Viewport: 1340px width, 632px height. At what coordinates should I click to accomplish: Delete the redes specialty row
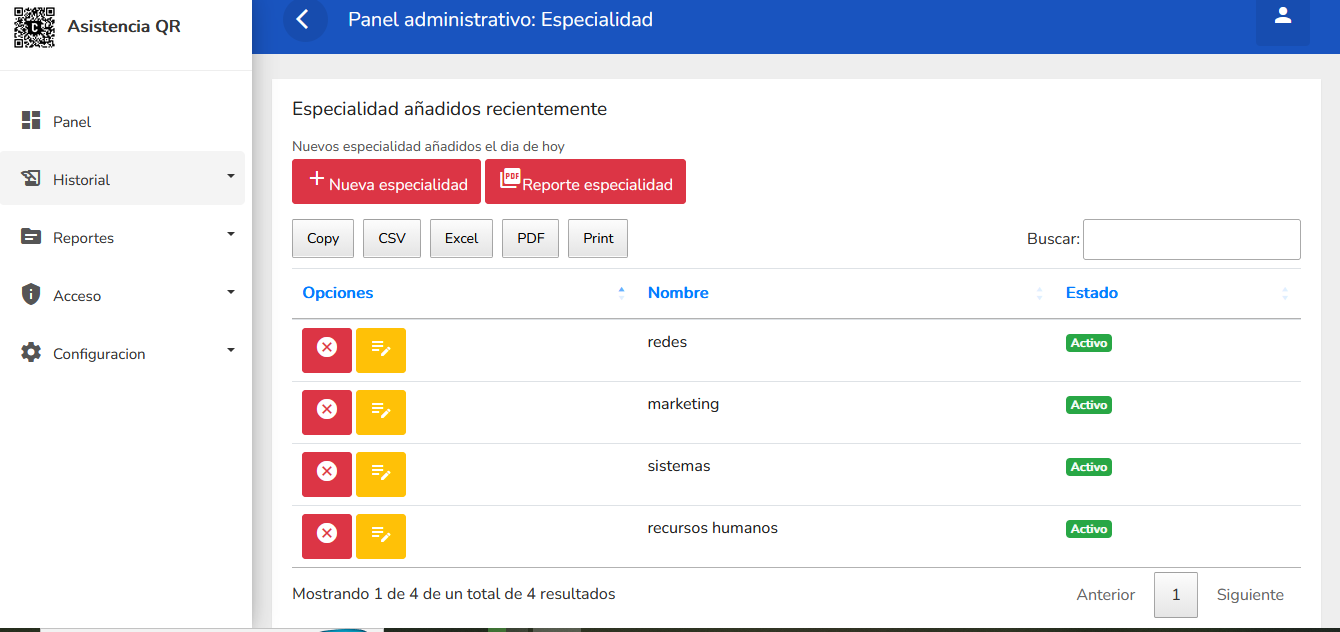(x=327, y=349)
